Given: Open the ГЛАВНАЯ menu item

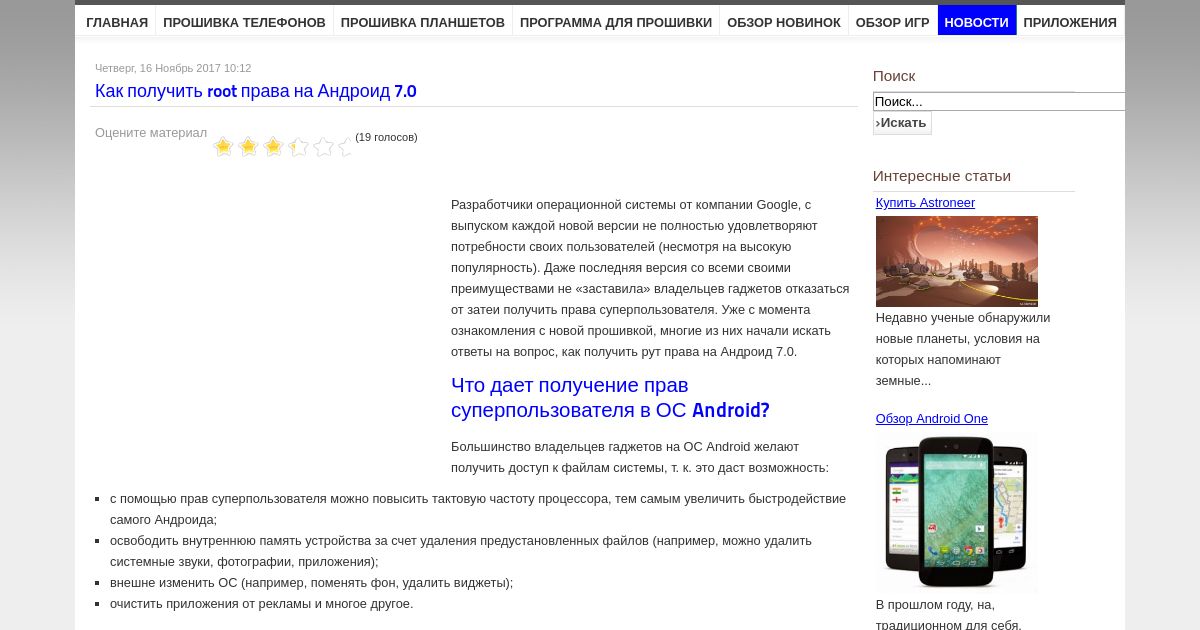Looking at the screenshot, I should [x=117, y=22].
